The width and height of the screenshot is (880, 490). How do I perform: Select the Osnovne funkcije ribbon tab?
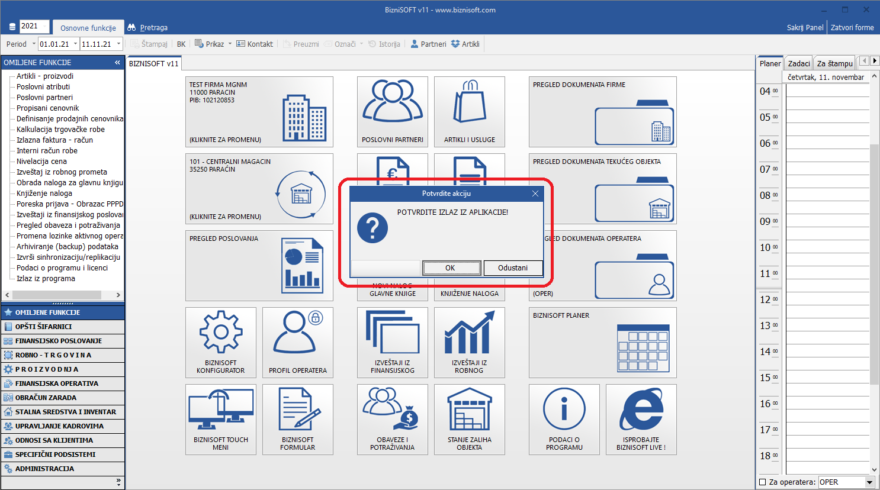[x=88, y=27]
